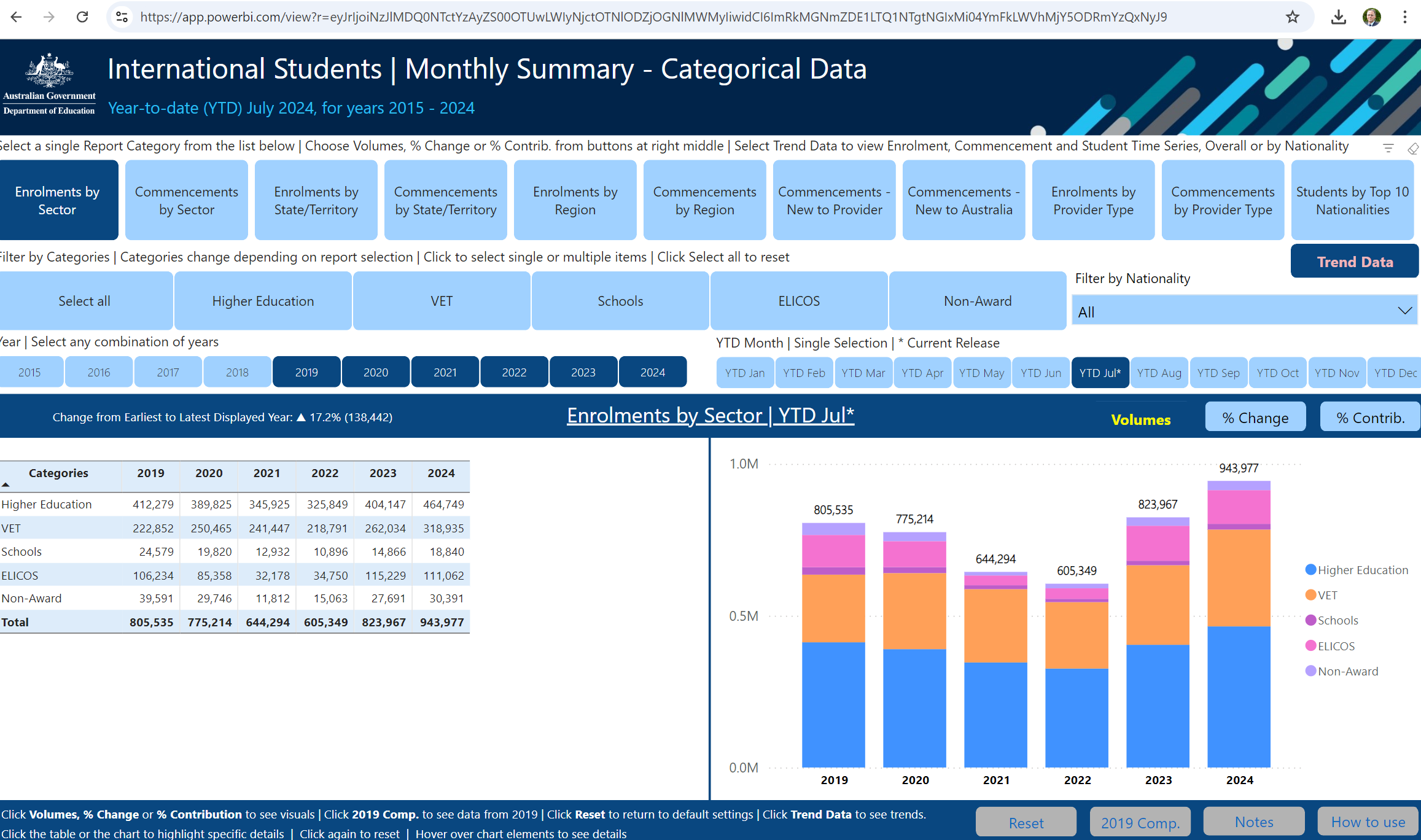The image size is (1421, 840).
Task: Open the Notes button
Action: [x=1254, y=822]
